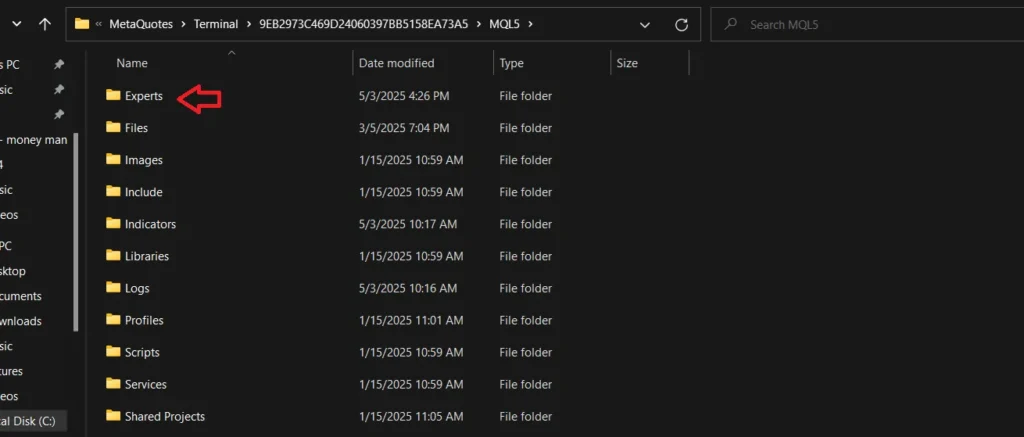Click the Profiles folder name
This screenshot has width=1024, height=437.
144,320
